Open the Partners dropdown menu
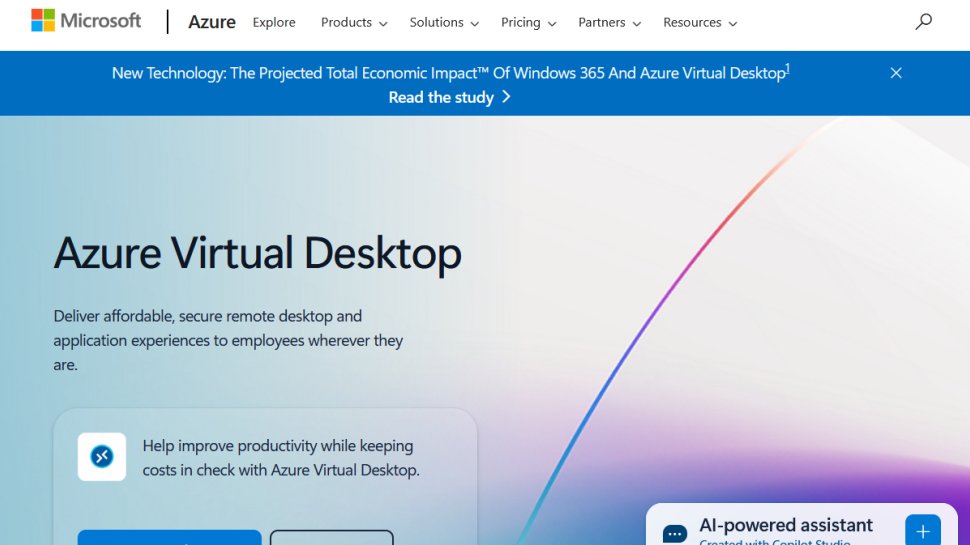 click(609, 22)
